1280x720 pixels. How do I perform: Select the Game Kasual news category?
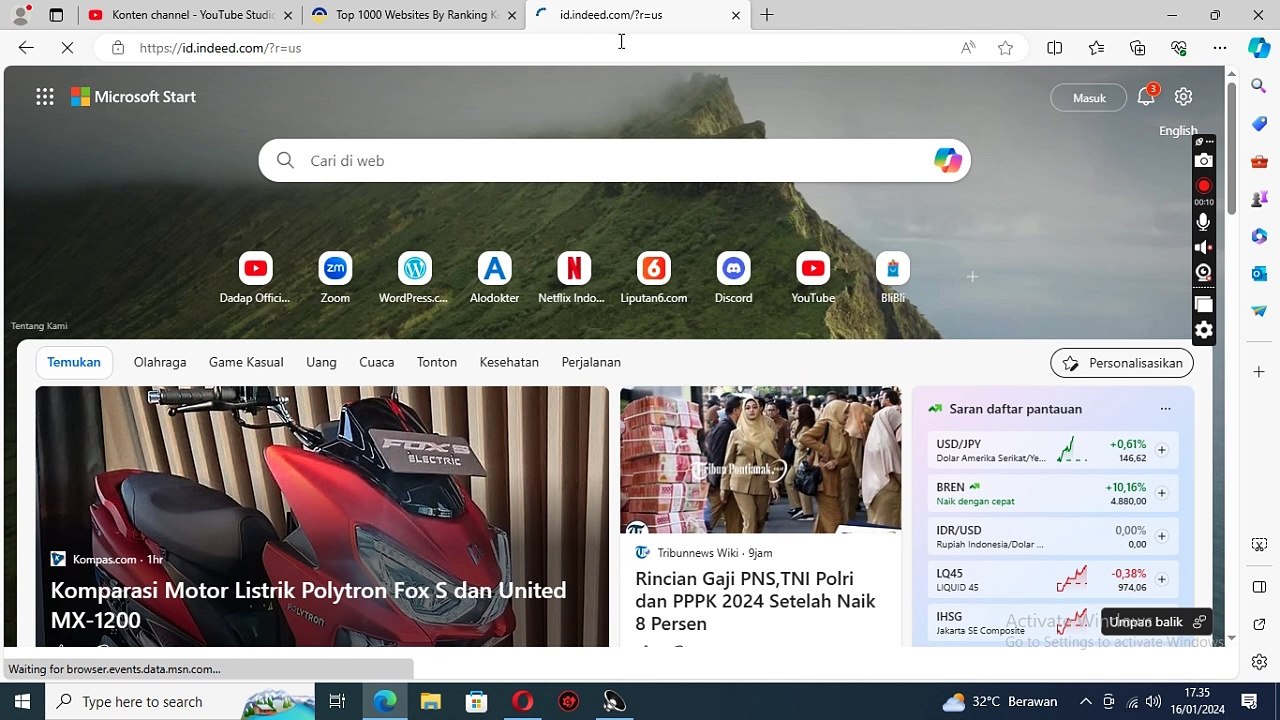pyautogui.click(x=246, y=362)
